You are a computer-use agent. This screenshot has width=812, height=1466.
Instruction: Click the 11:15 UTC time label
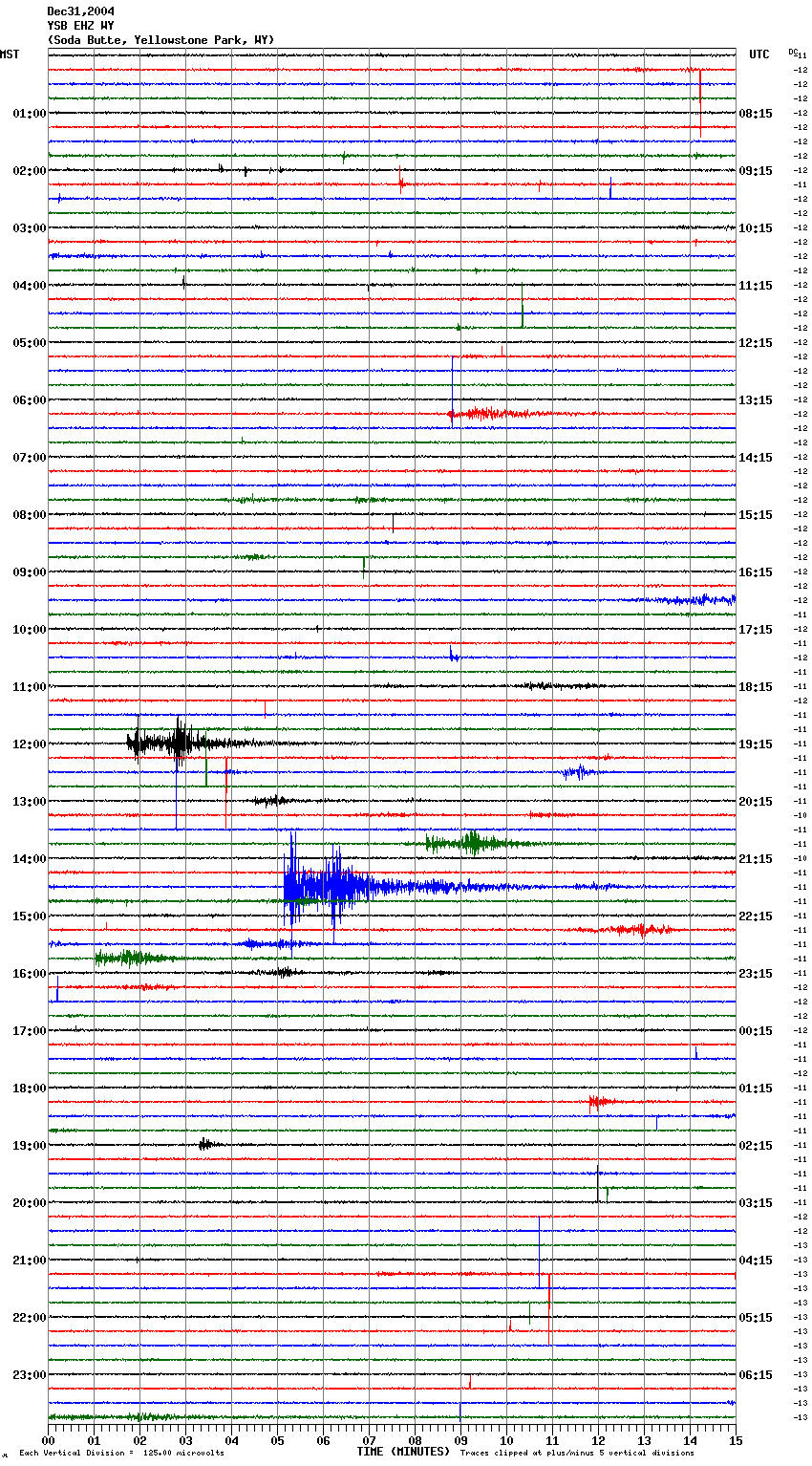(x=756, y=285)
